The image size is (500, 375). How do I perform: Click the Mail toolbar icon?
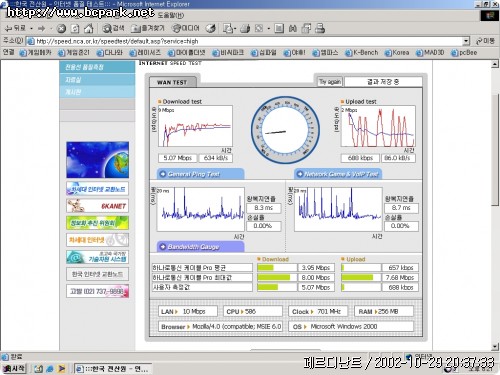(229, 29)
